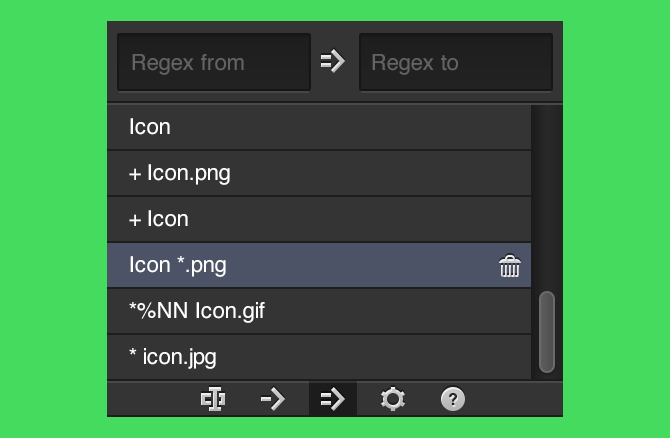Click the rename text-cursor icon in bottom toolbar
Screen dimensions: 670x438
point(212,400)
